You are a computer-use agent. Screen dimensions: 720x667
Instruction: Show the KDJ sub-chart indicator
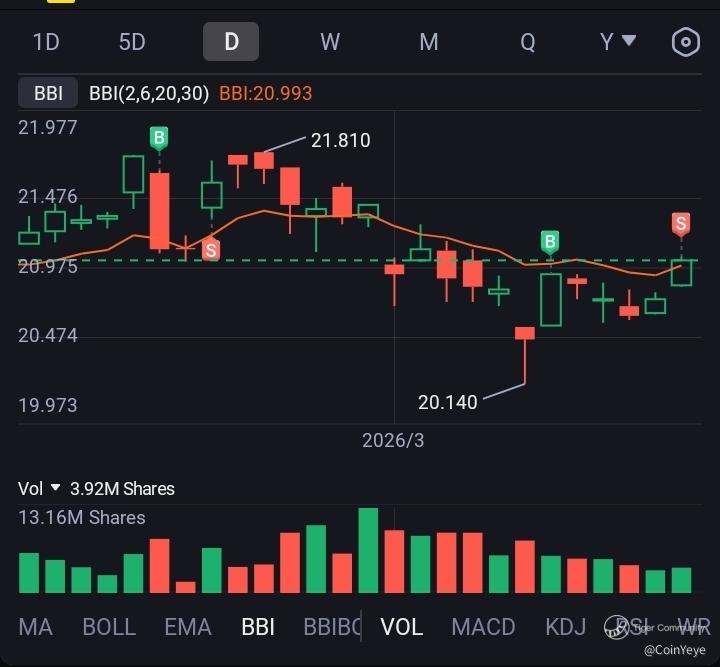click(566, 627)
